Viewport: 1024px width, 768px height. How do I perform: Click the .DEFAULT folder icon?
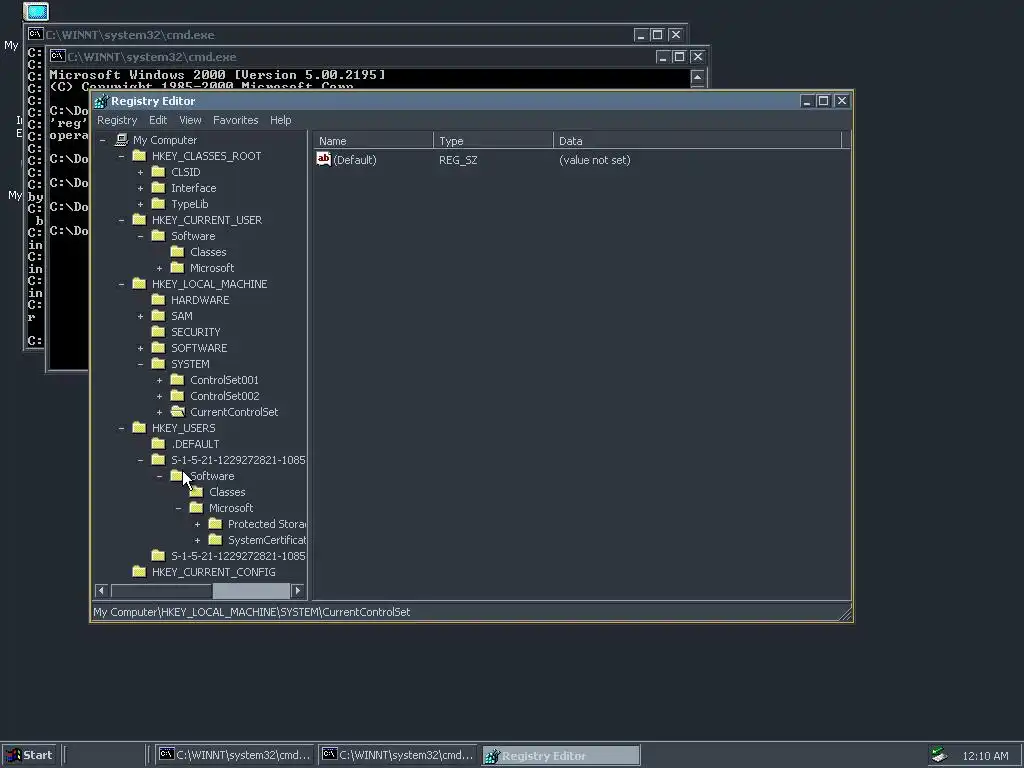point(158,443)
